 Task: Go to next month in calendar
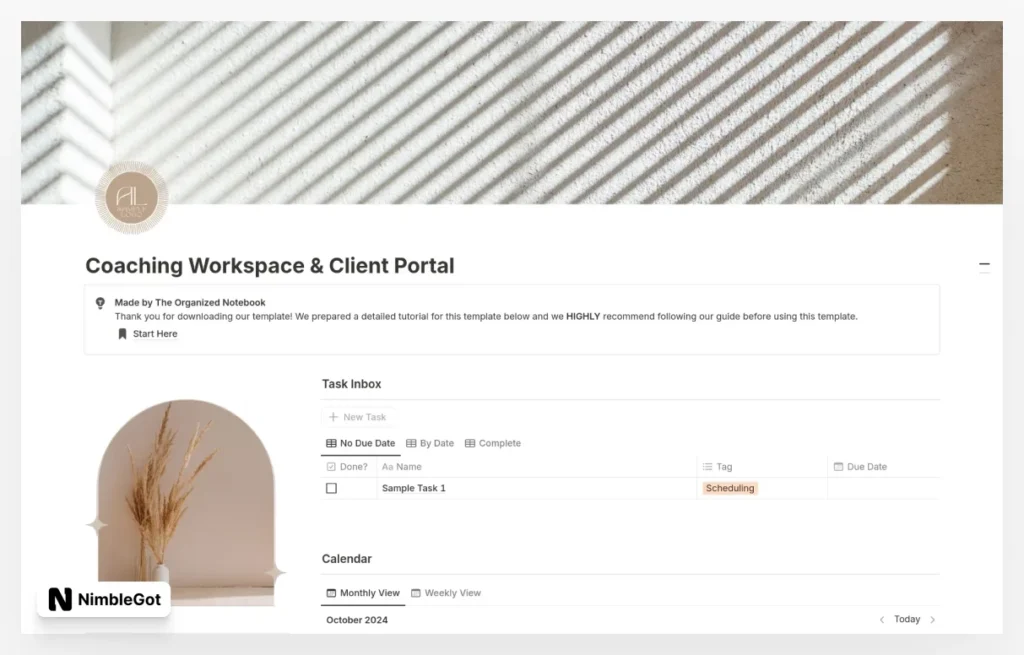click(x=933, y=620)
